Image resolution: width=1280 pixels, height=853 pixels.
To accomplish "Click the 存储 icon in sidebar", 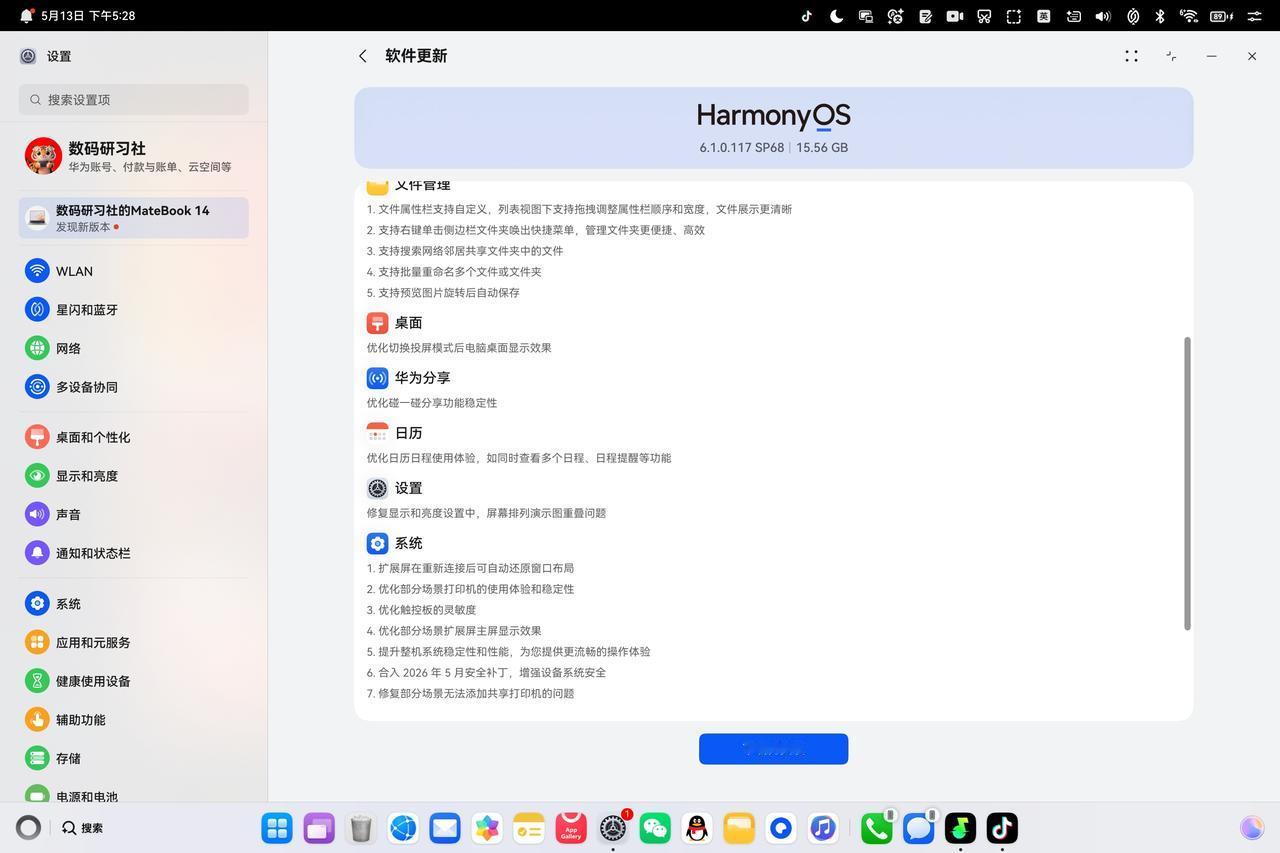I will point(37,758).
